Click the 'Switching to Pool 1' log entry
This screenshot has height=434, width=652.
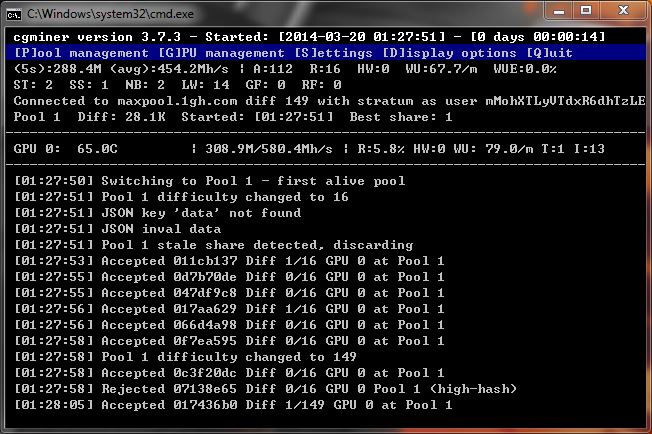point(210,181)
